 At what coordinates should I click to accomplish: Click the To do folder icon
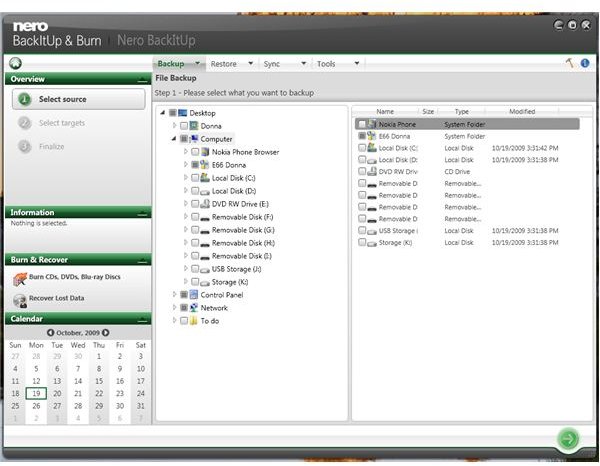click(x=194, y=321)
